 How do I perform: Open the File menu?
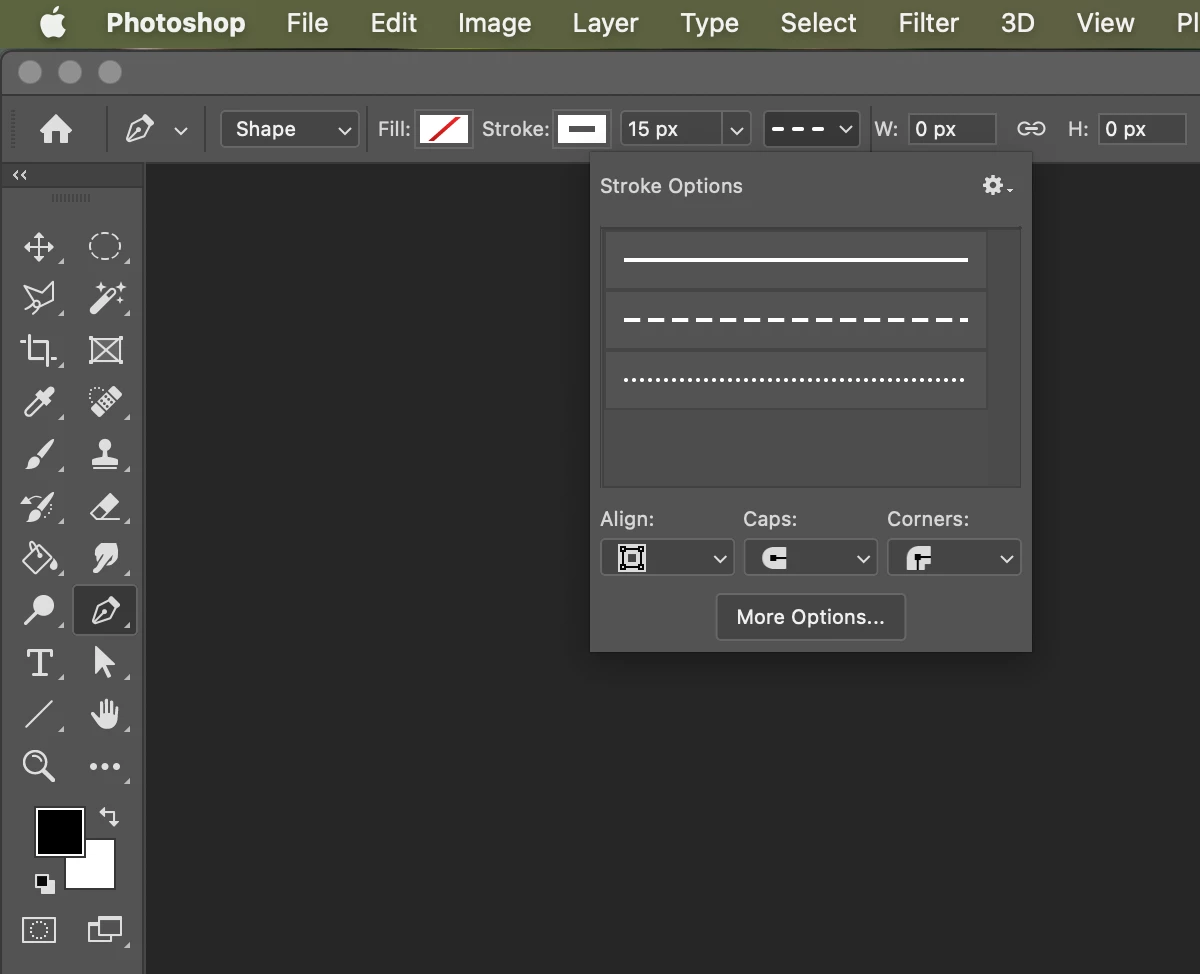[307, 23]
